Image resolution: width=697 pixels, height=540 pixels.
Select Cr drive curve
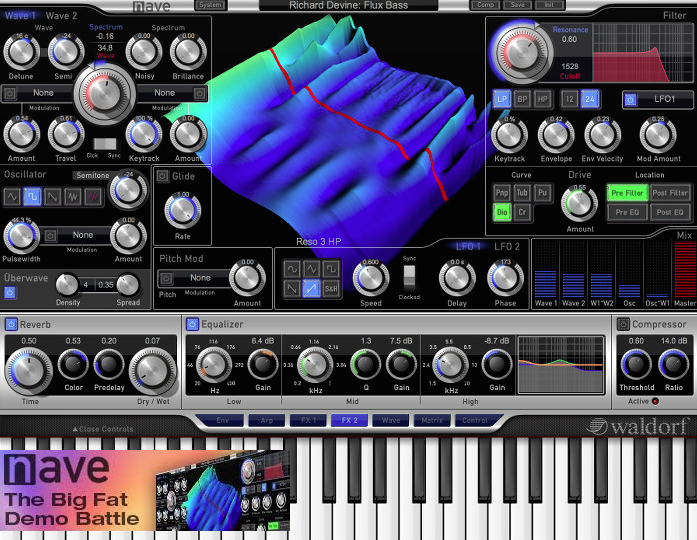coord(522,212)
